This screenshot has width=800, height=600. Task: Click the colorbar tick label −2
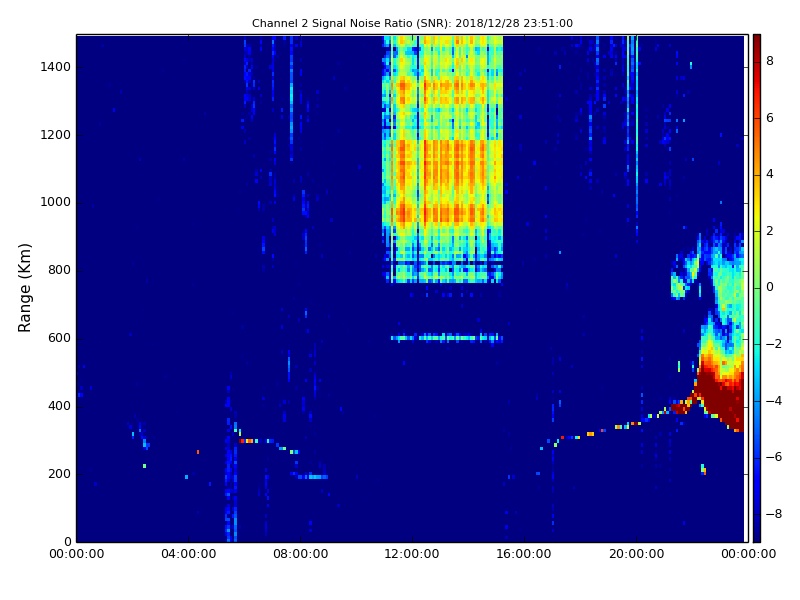[774, 344]
